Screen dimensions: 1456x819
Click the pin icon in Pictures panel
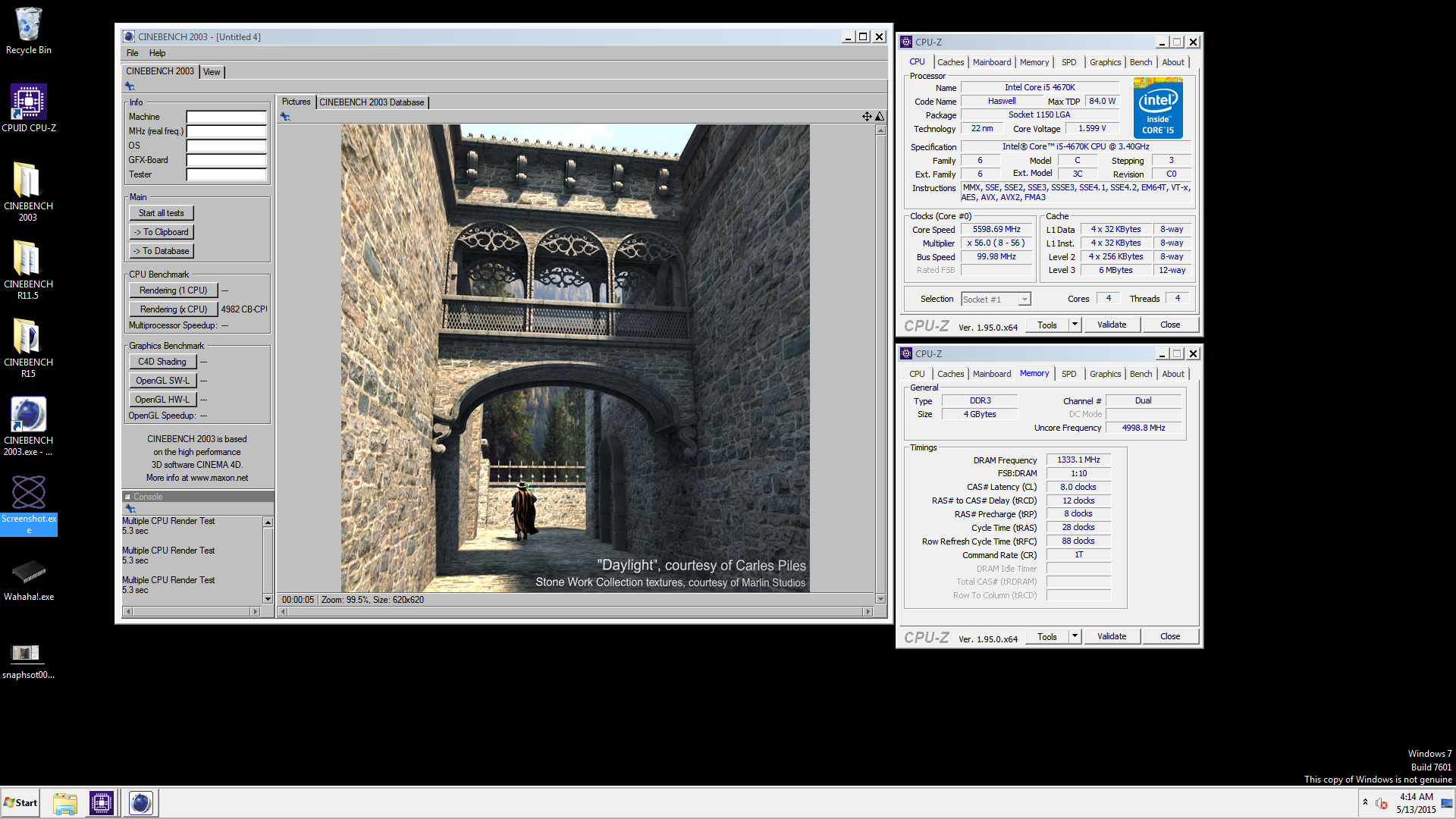click(x=285, y=117)
